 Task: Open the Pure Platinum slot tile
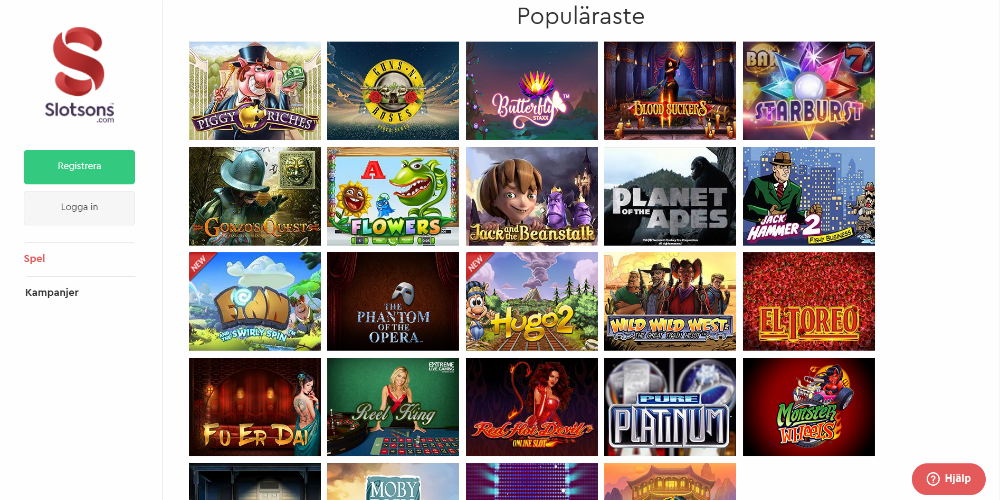(670, 407)
